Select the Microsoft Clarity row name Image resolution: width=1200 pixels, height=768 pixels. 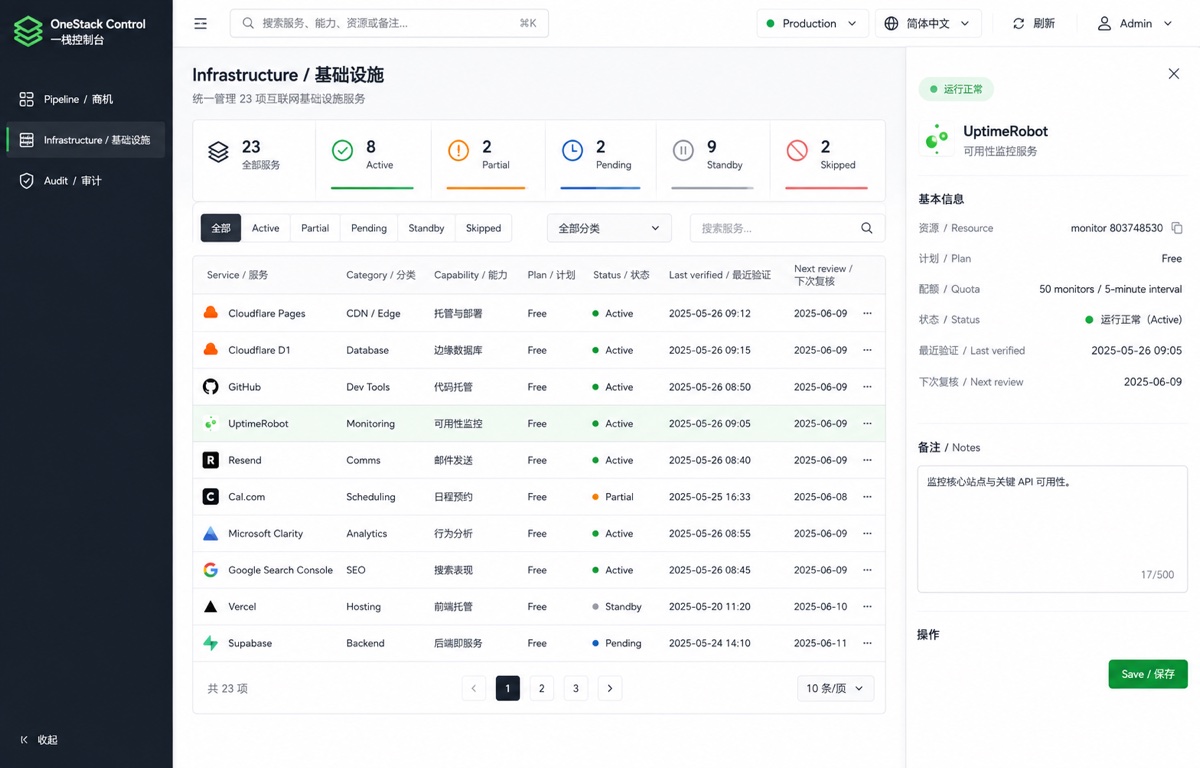(265, 533)
